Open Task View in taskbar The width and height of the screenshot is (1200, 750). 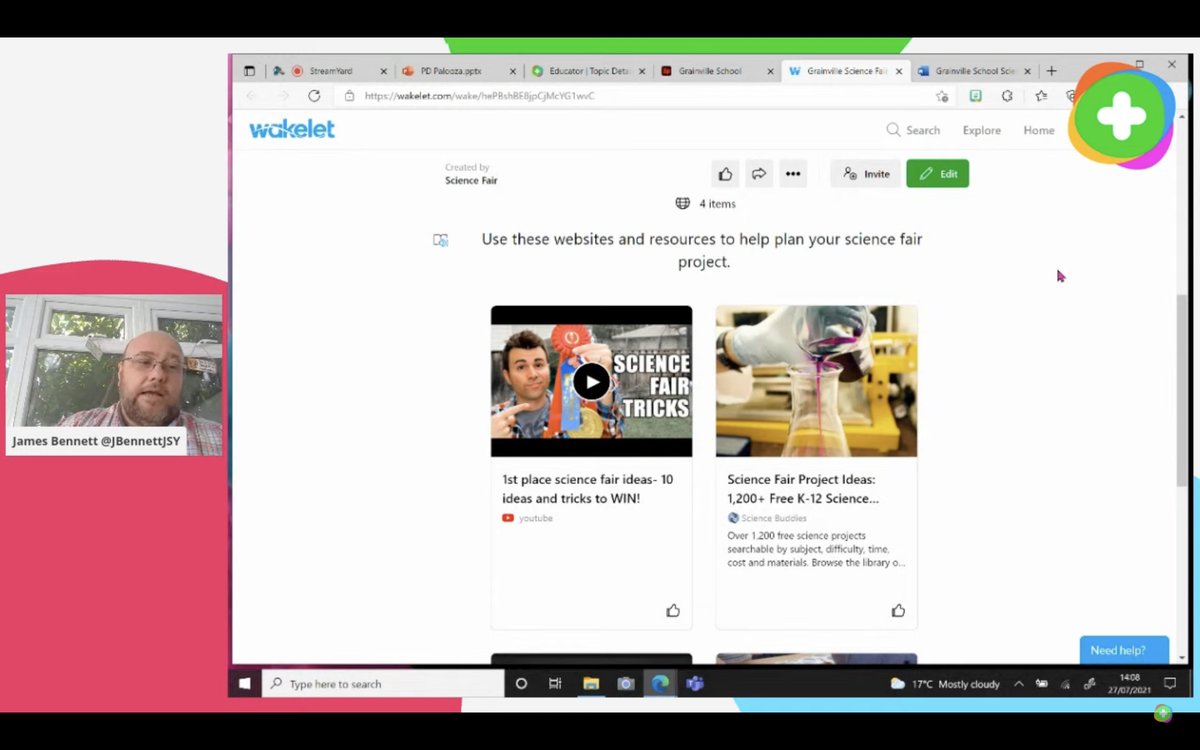(555, 684)
